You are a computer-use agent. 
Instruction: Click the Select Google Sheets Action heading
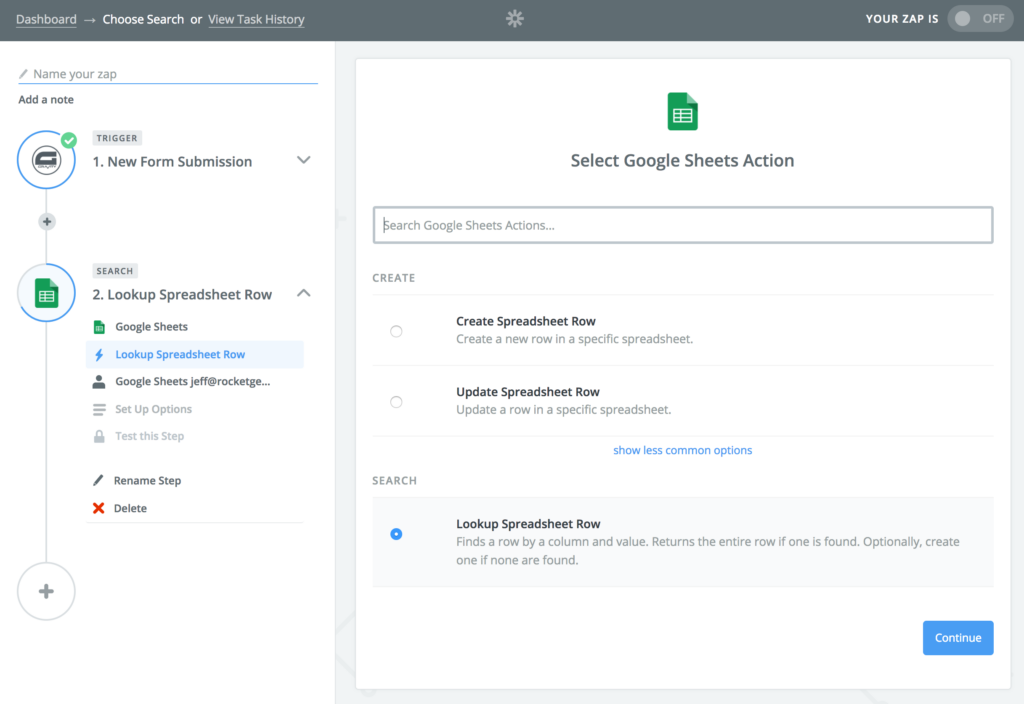point(682,161)
